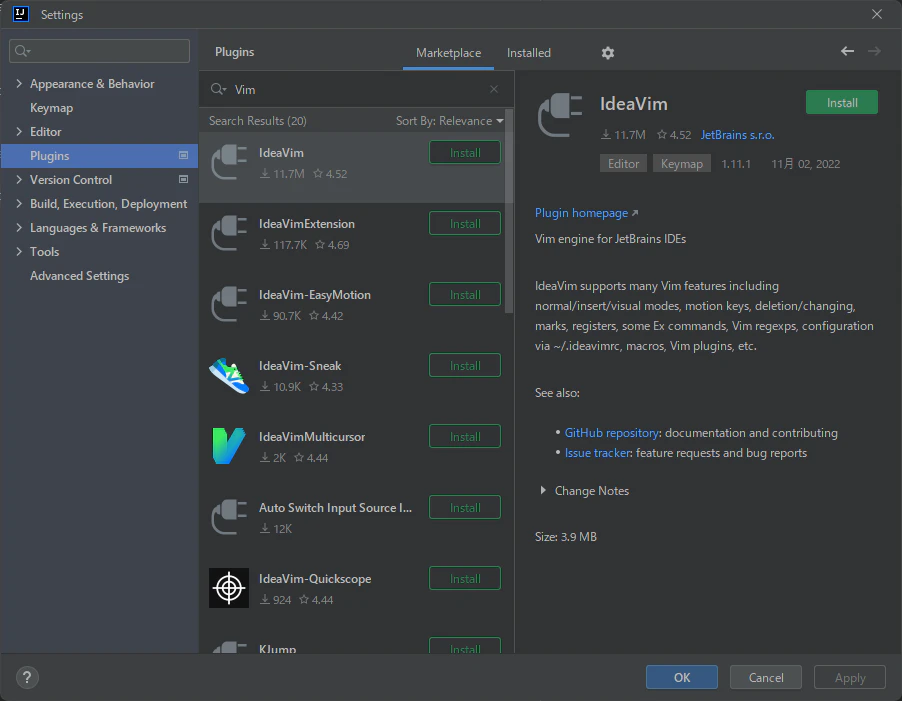Viewport: 902px width, 701px height.
Task: Close the Settings dialog
Action: [877, 14]
